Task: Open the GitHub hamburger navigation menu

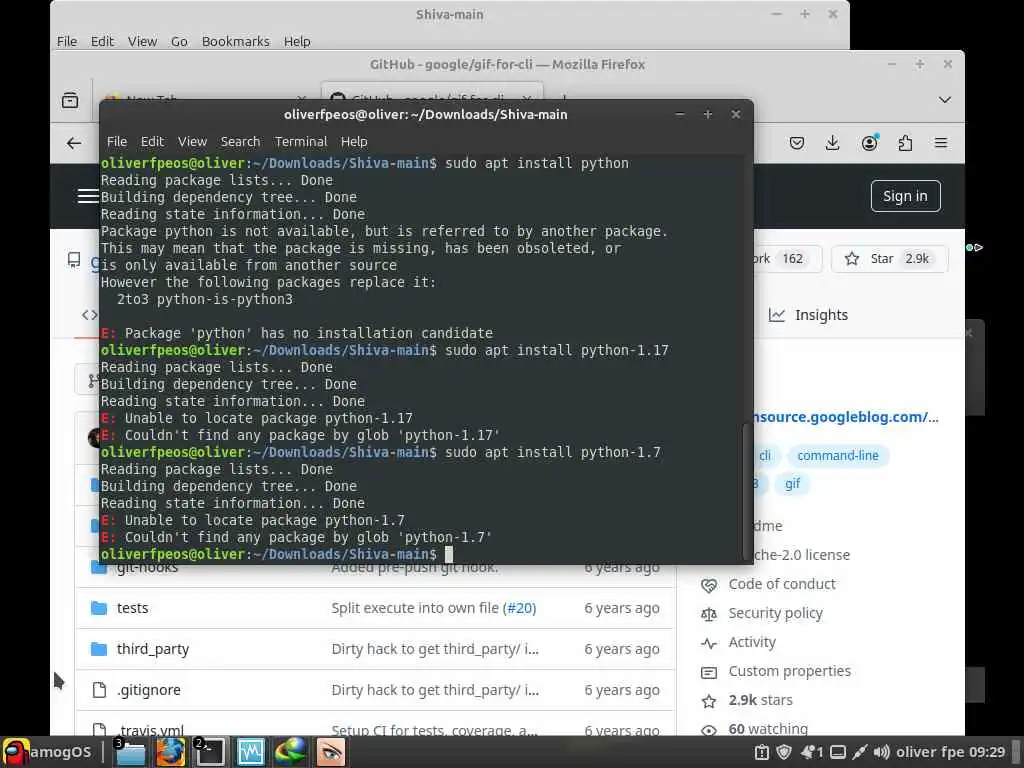Action: (88, 196)
